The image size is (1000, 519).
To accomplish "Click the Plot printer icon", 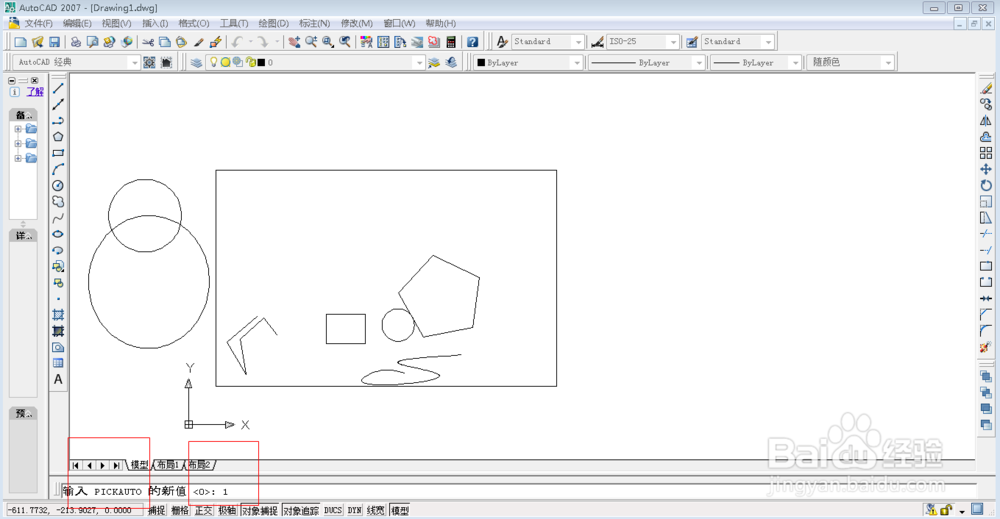I will coord(75,42).
